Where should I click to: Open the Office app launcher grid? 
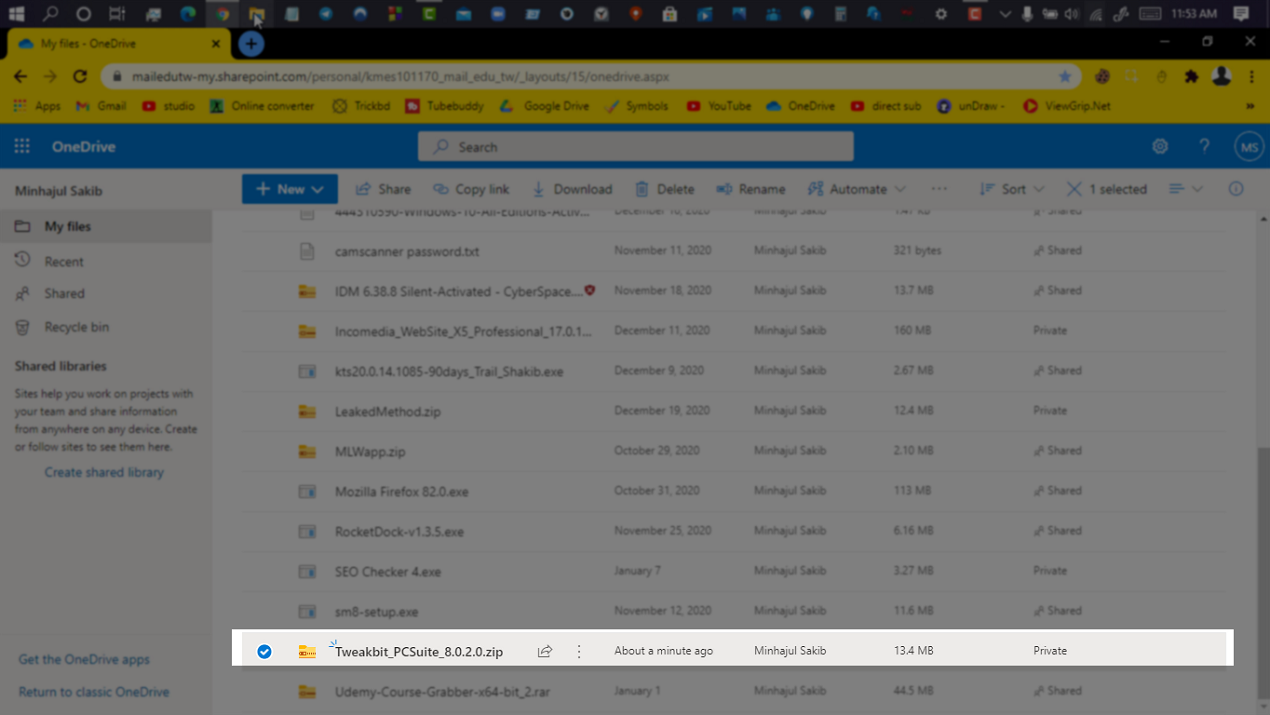point(22,146)
